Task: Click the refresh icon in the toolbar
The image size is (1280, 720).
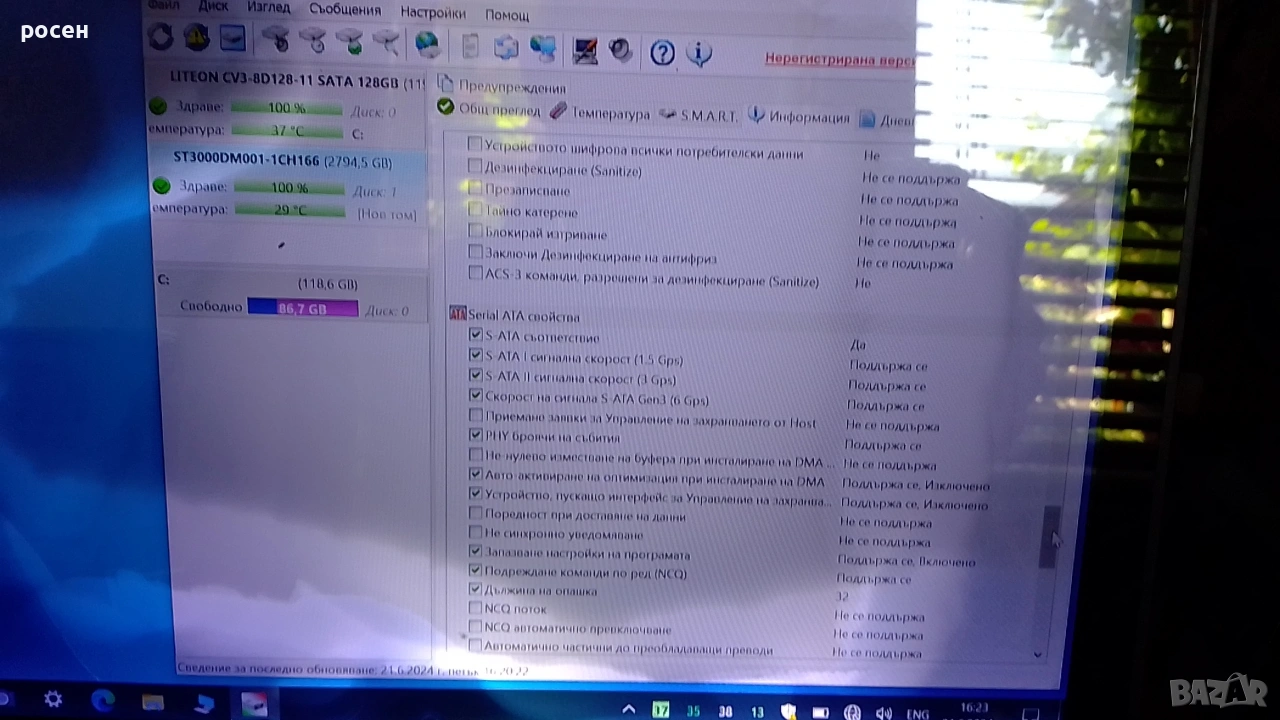Action: click(x=160, y=38)
